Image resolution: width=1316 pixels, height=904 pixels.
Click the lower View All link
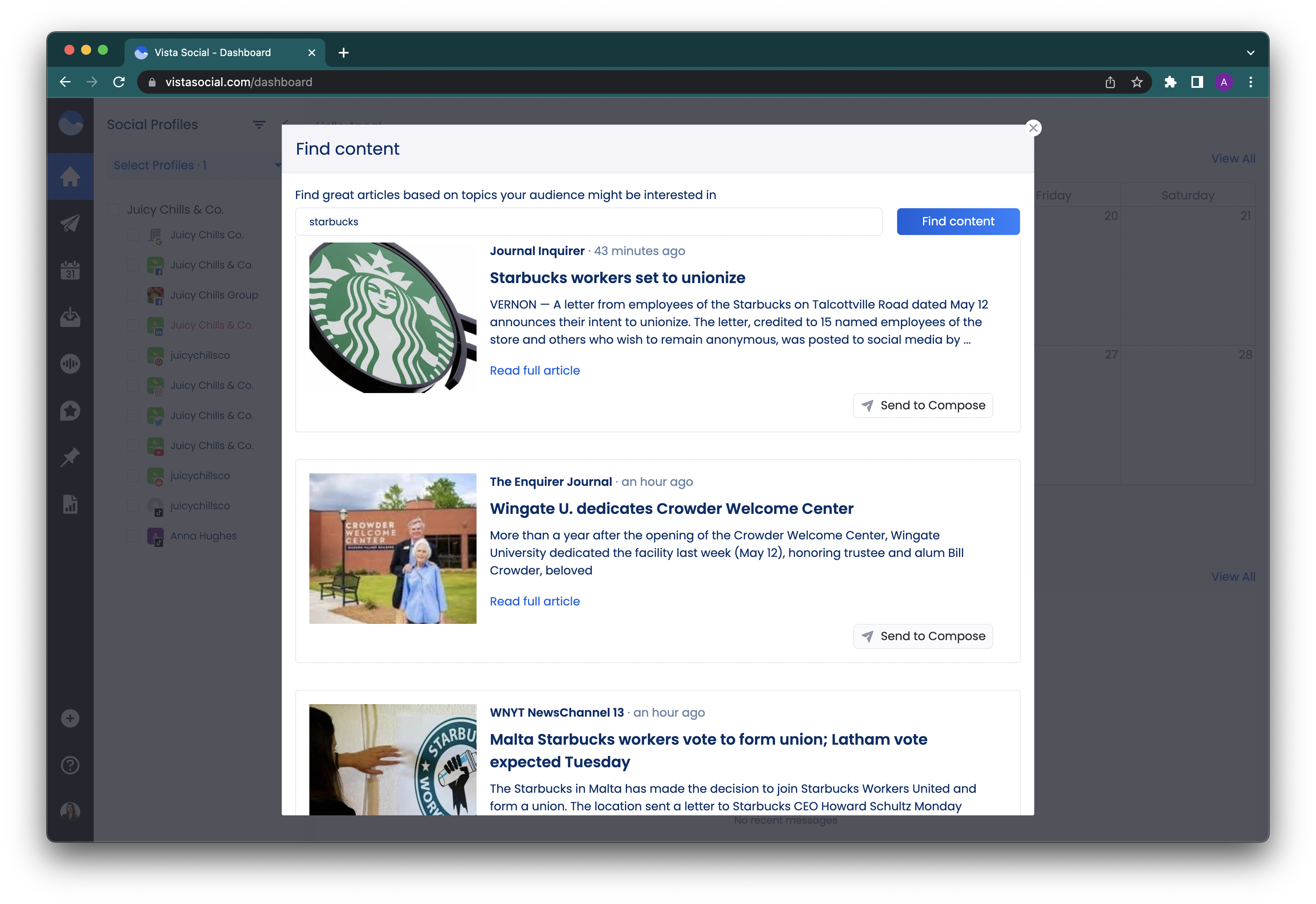pyautogui.click(x=1233, y=577)
